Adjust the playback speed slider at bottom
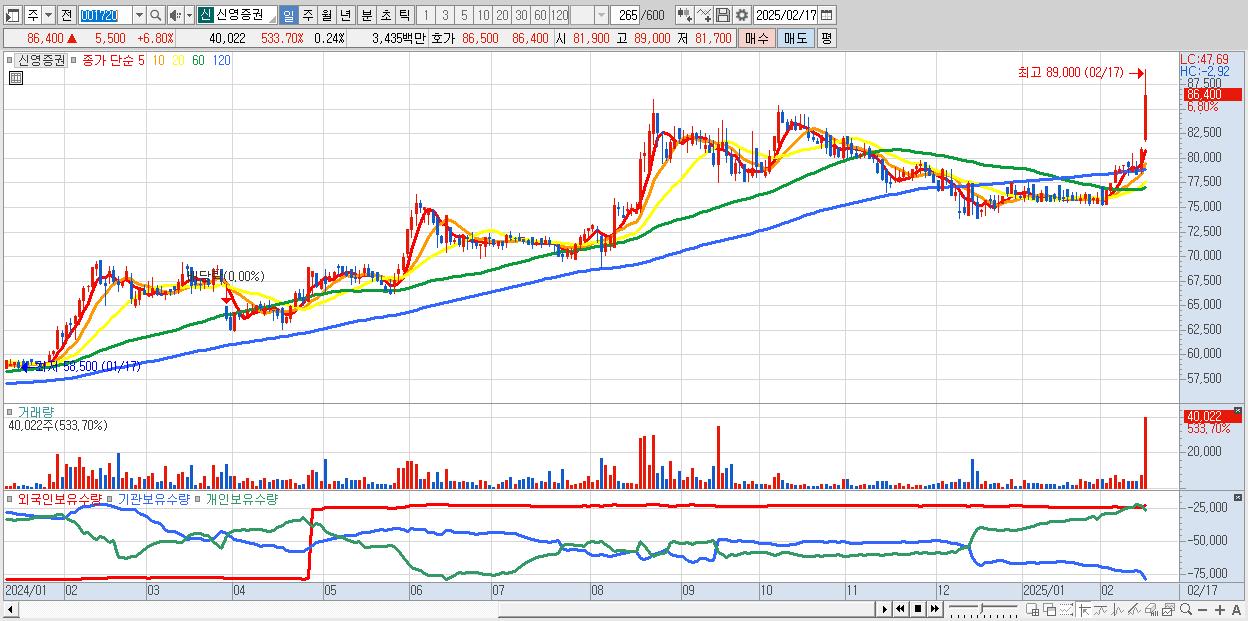This screenshot has height=621, width=1248. point(983,609)
